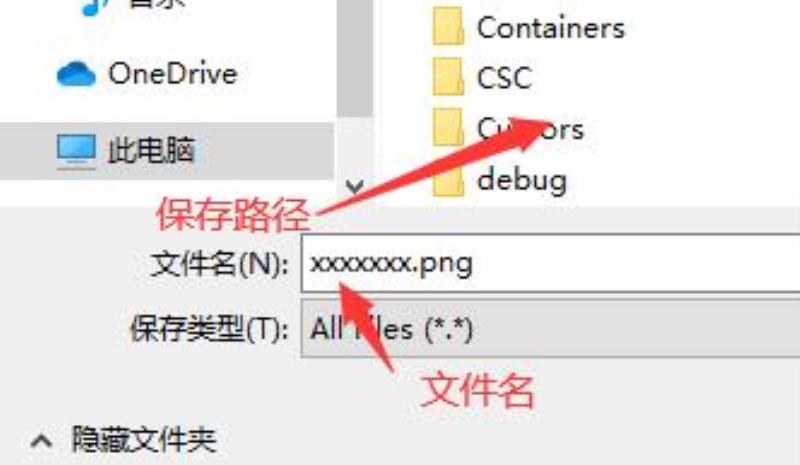Open the 保存类型 All Files dropdown
The width and height of the screenshot is (800, 465).
pyautogui.click(x=551, y=329)
